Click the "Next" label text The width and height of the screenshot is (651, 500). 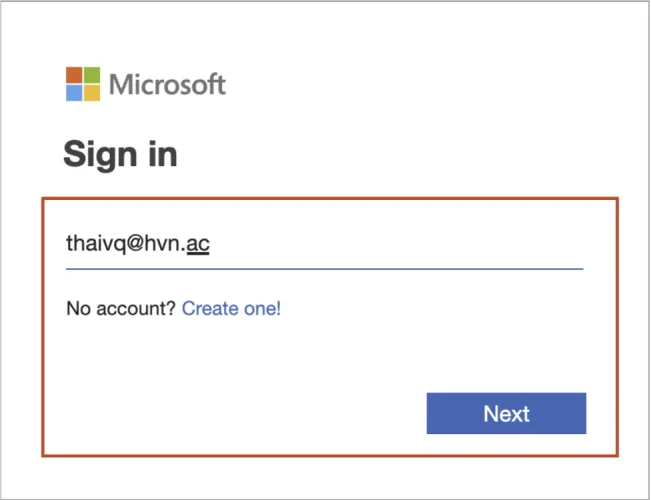click(506, 414)
